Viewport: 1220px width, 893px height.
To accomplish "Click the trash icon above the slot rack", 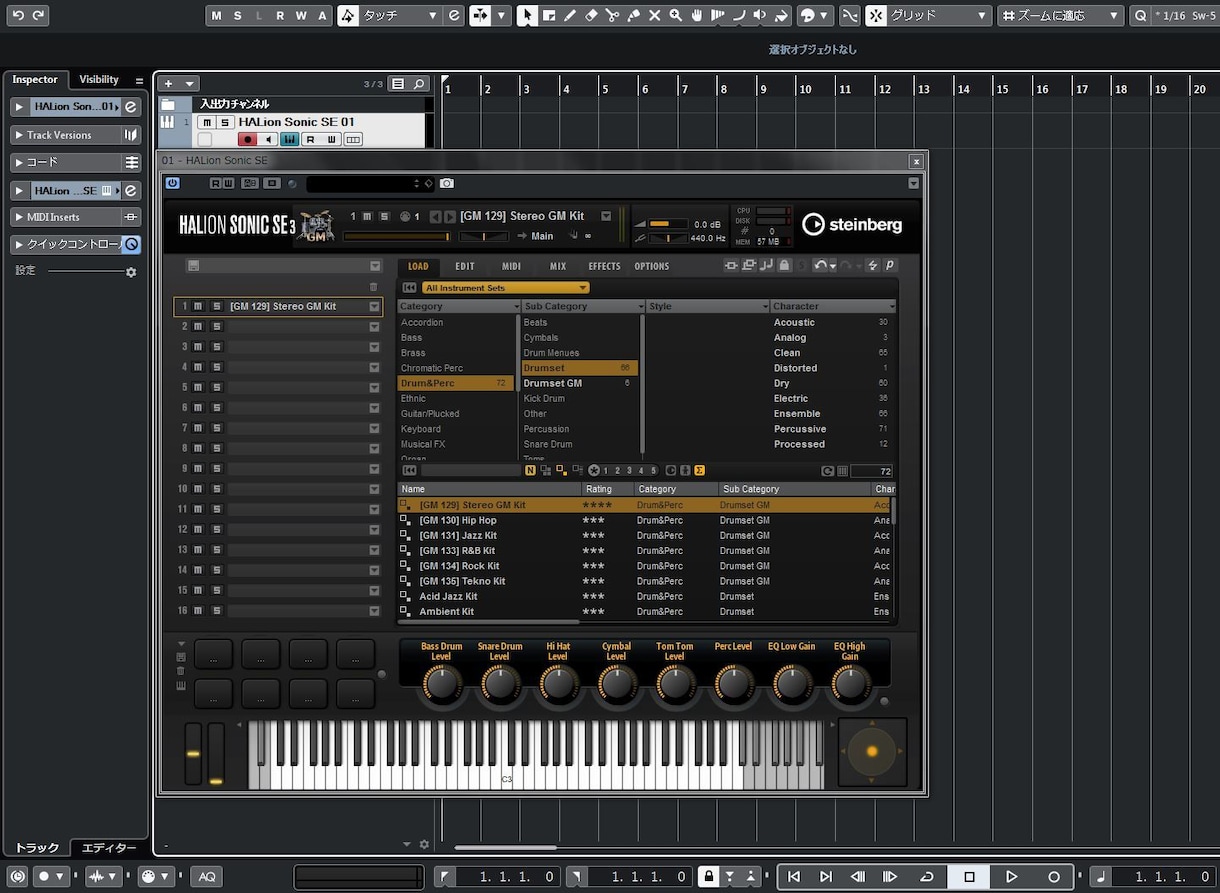I will coord(374,287).
